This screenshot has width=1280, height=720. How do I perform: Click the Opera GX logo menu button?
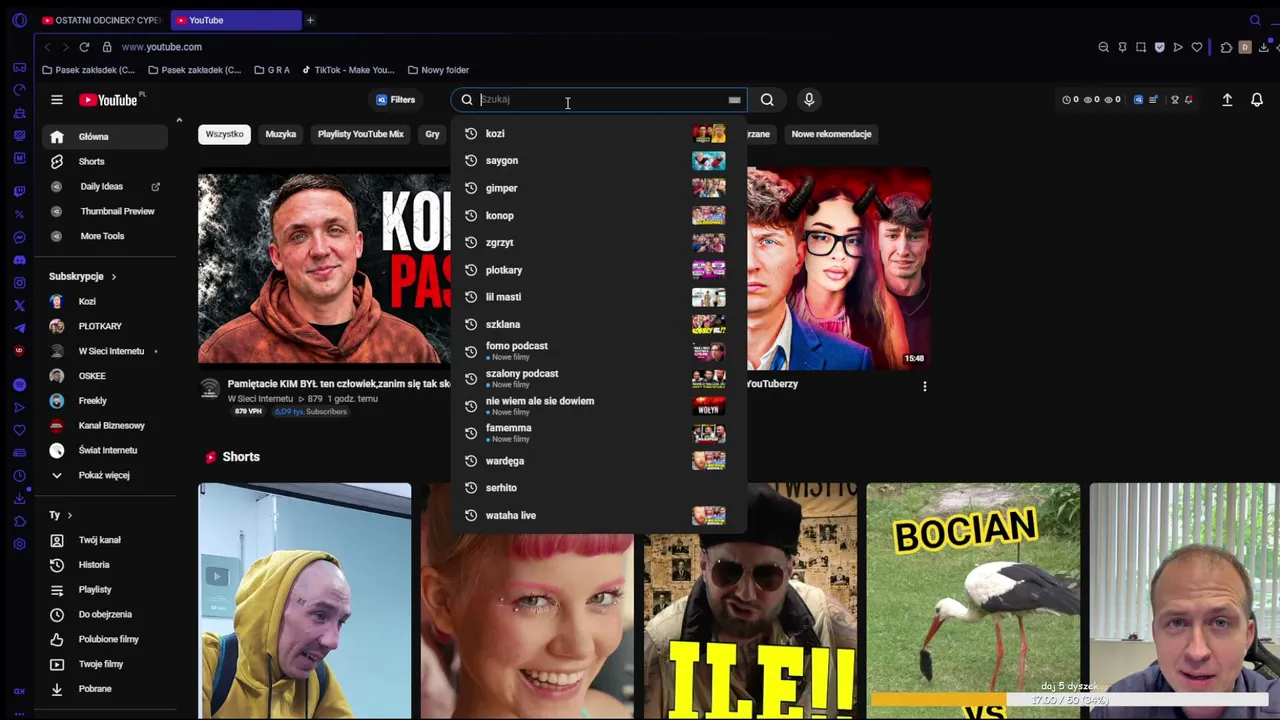(x=19, y=20)
